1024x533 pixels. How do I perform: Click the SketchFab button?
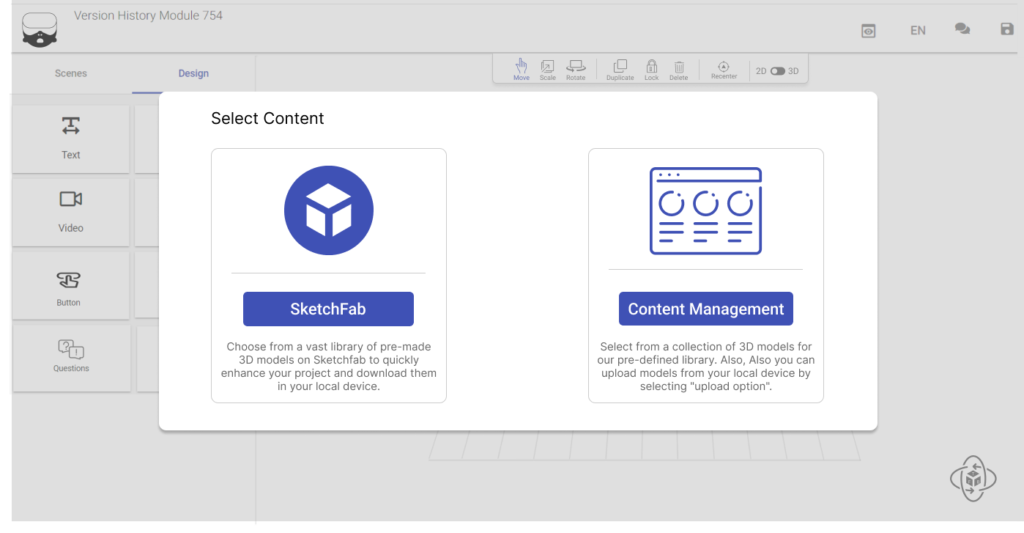coord(328,309)
